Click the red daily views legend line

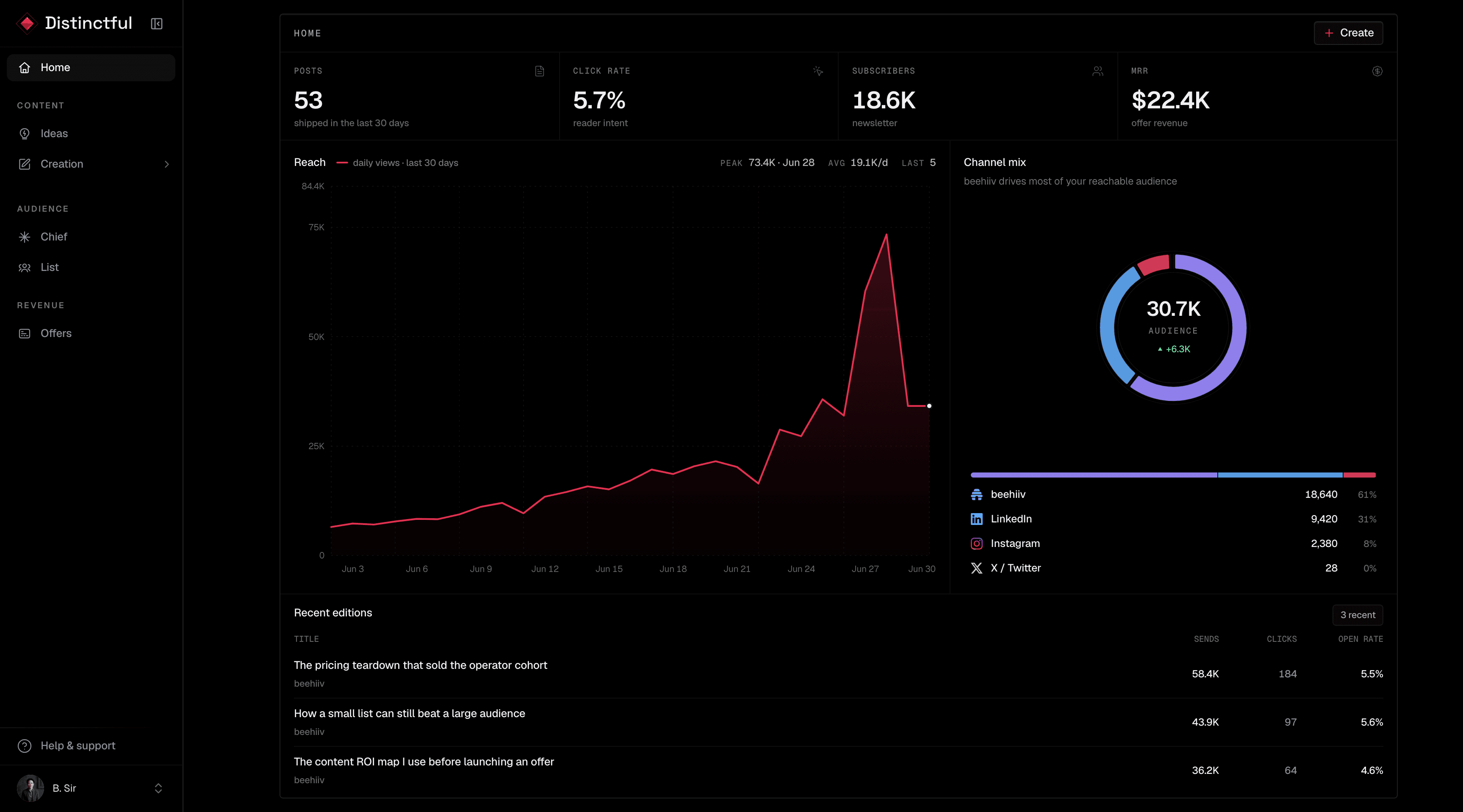(342, 163)
